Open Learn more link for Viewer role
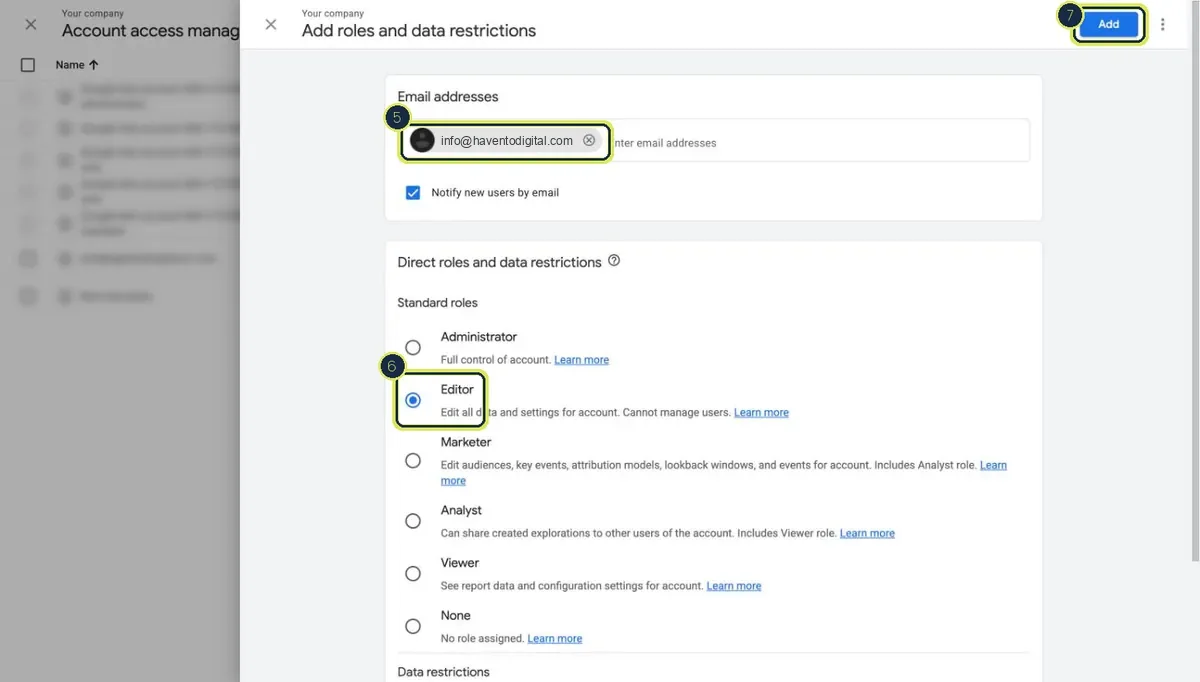 tap(734, 586)
